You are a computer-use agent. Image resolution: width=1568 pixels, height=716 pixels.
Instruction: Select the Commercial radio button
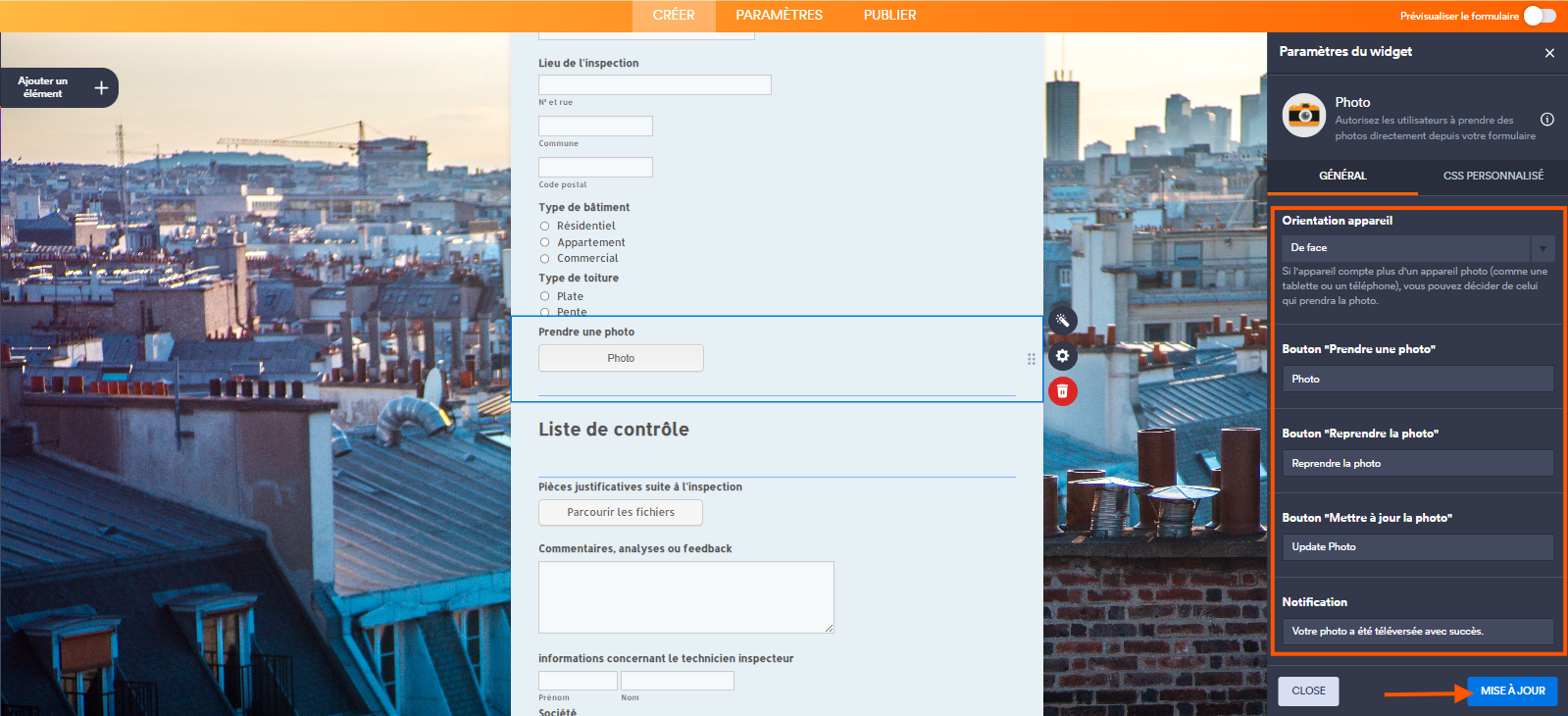[x=544, y=259]
